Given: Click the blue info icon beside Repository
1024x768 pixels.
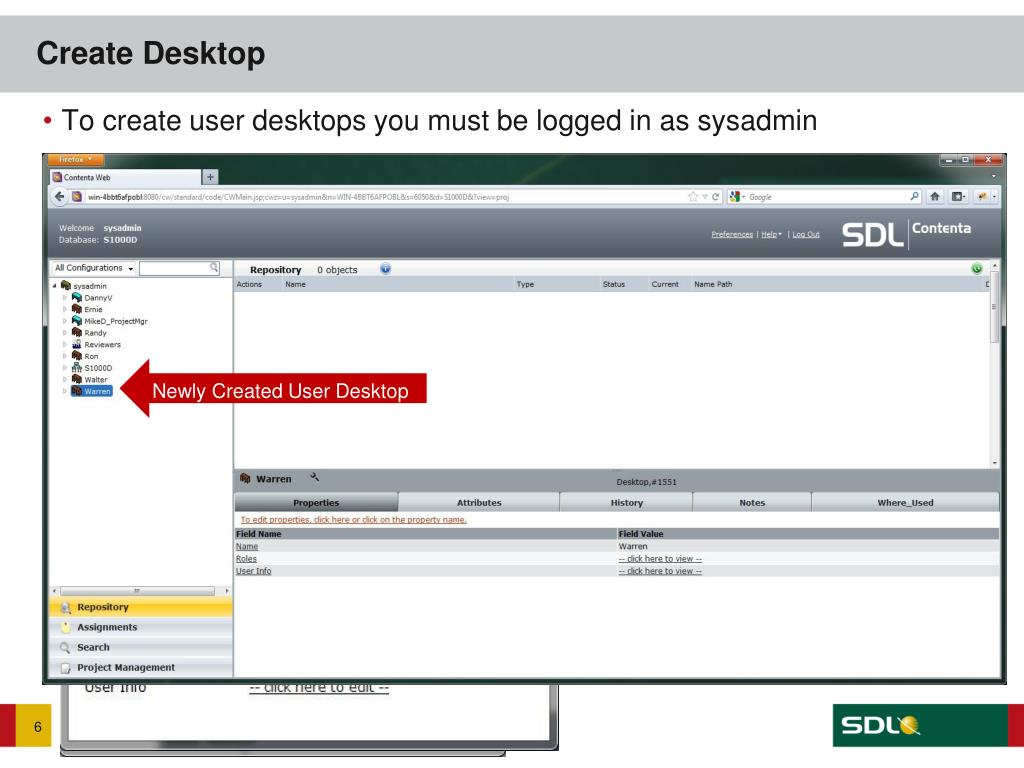Looking at the screenshot, I should tap(385, 269).
